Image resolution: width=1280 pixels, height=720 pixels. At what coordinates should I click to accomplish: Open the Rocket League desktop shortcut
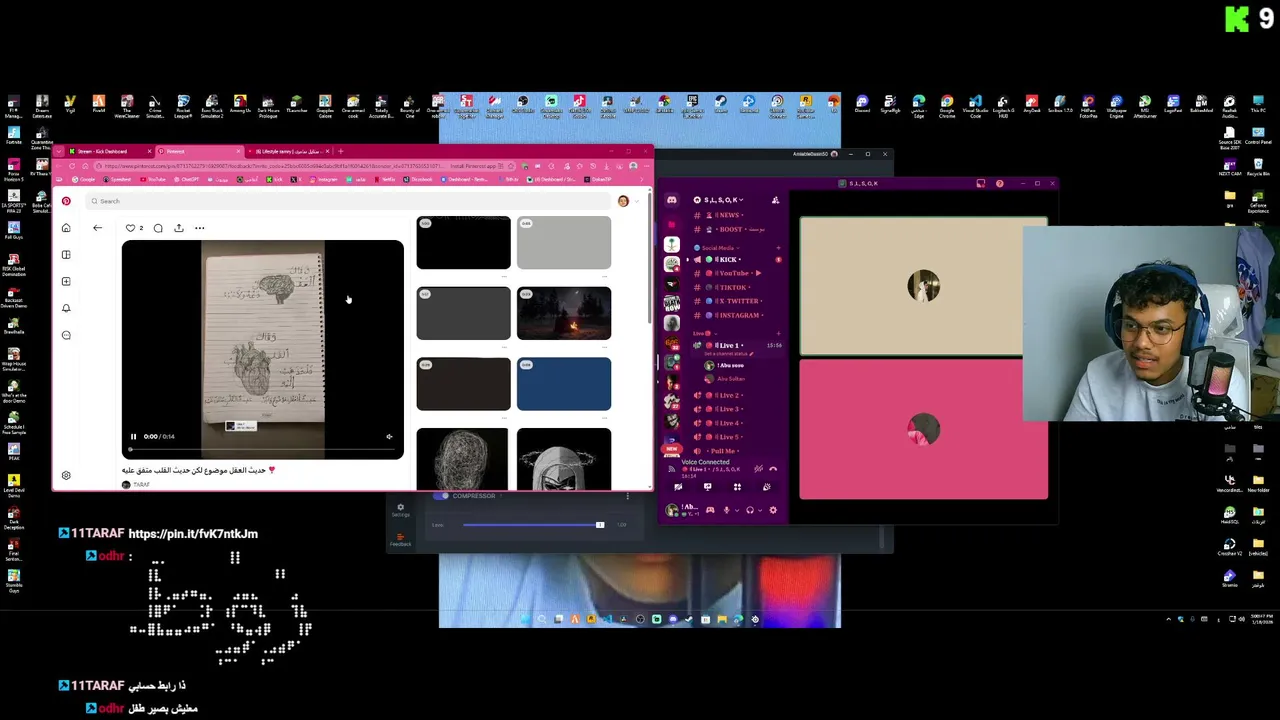(x=184, y=107)
